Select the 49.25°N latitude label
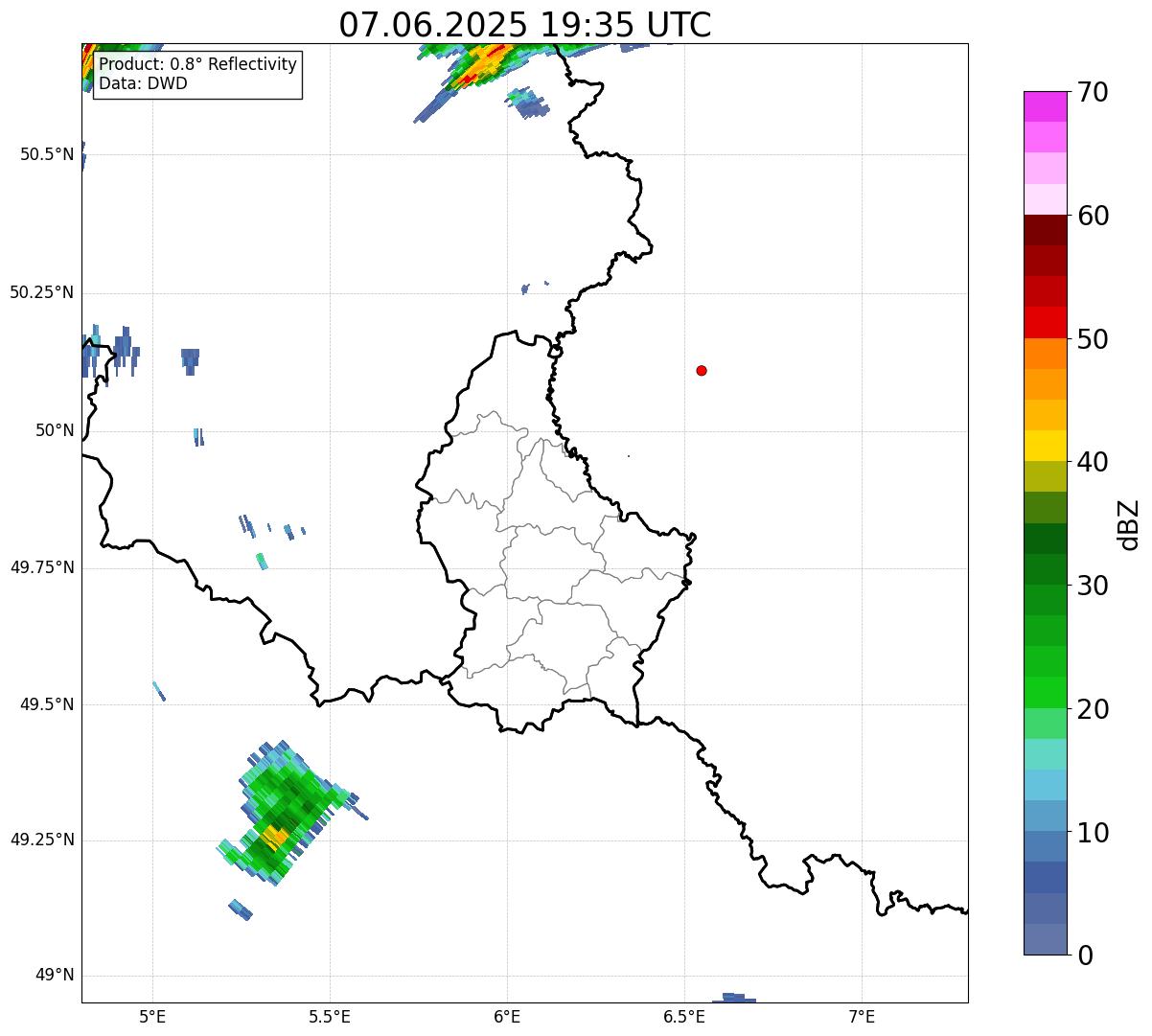Image resolution: width=1152 pixels, height=1036 pixels. point(42,840)
